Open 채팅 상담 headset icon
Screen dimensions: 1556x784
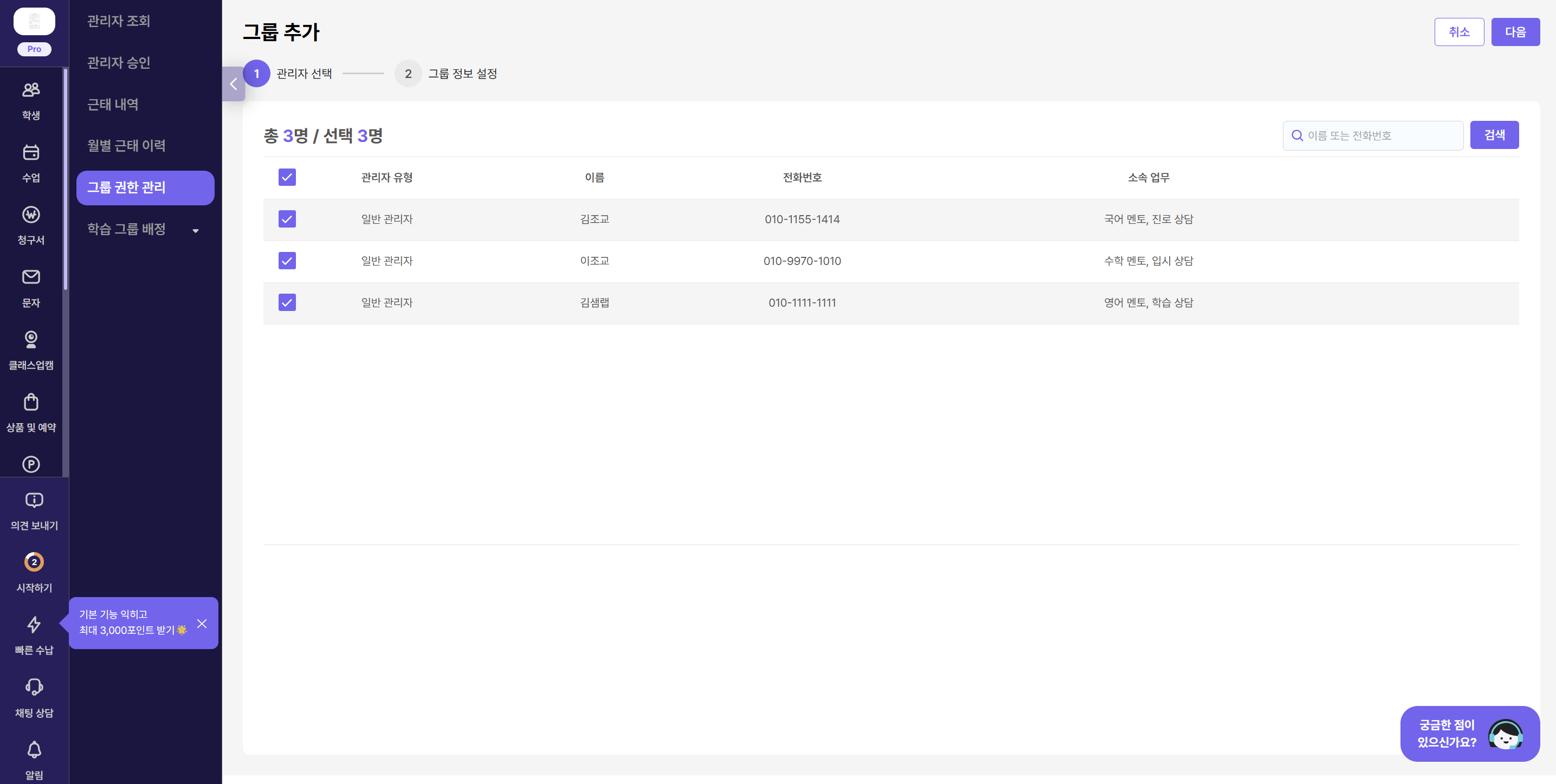pos(34,687)
